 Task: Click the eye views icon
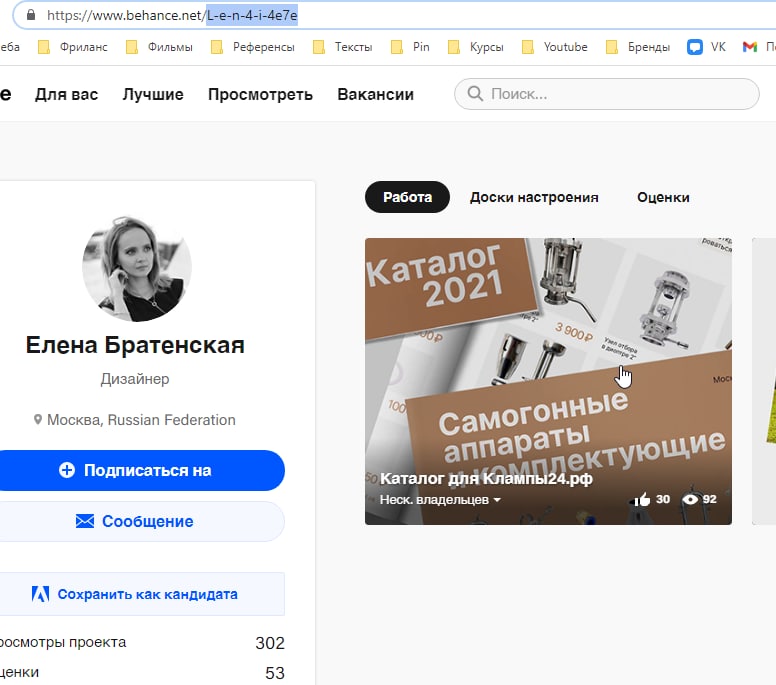coord(690,499)
